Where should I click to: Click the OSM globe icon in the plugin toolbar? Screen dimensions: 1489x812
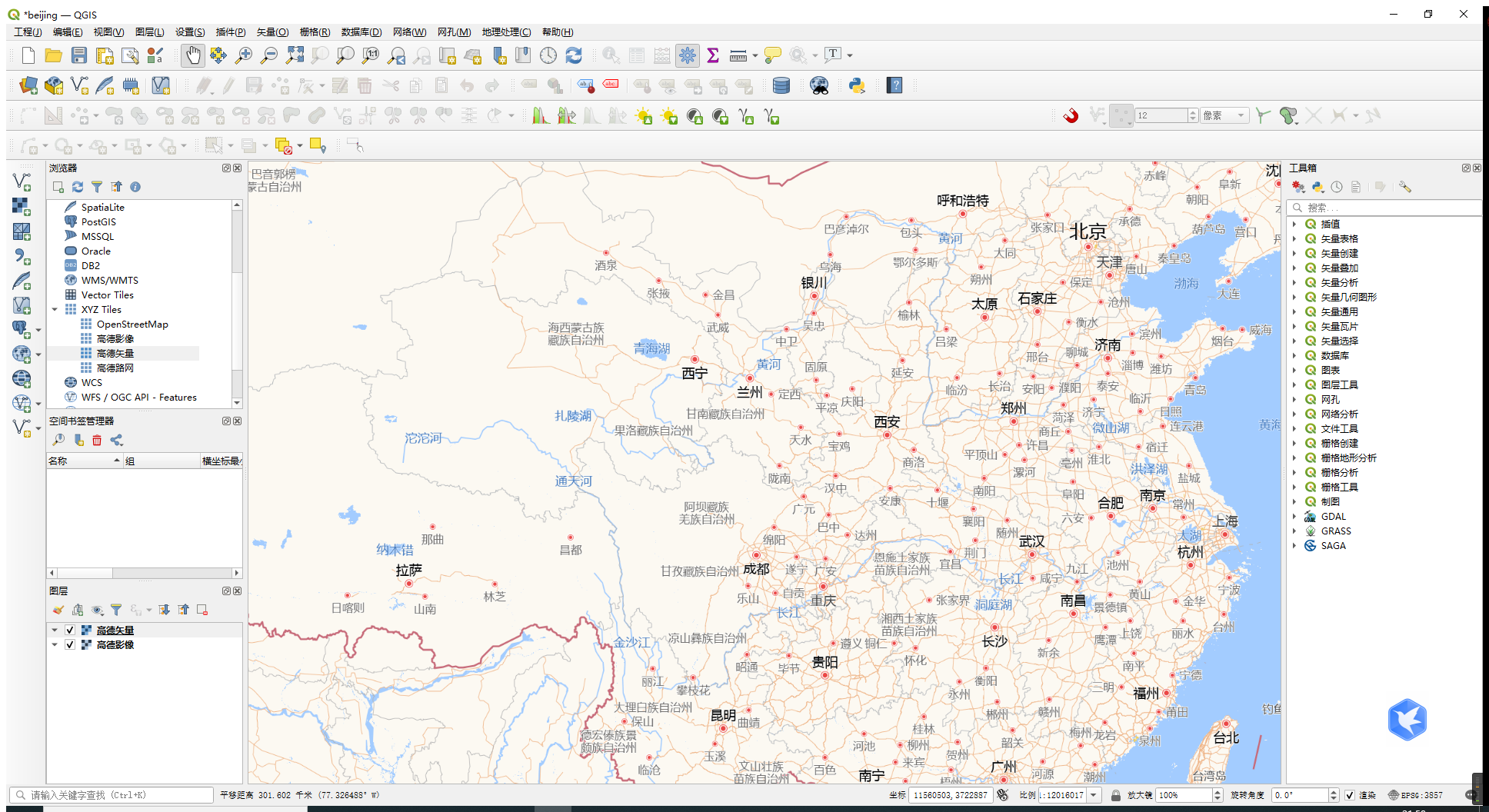click(819, 85)
